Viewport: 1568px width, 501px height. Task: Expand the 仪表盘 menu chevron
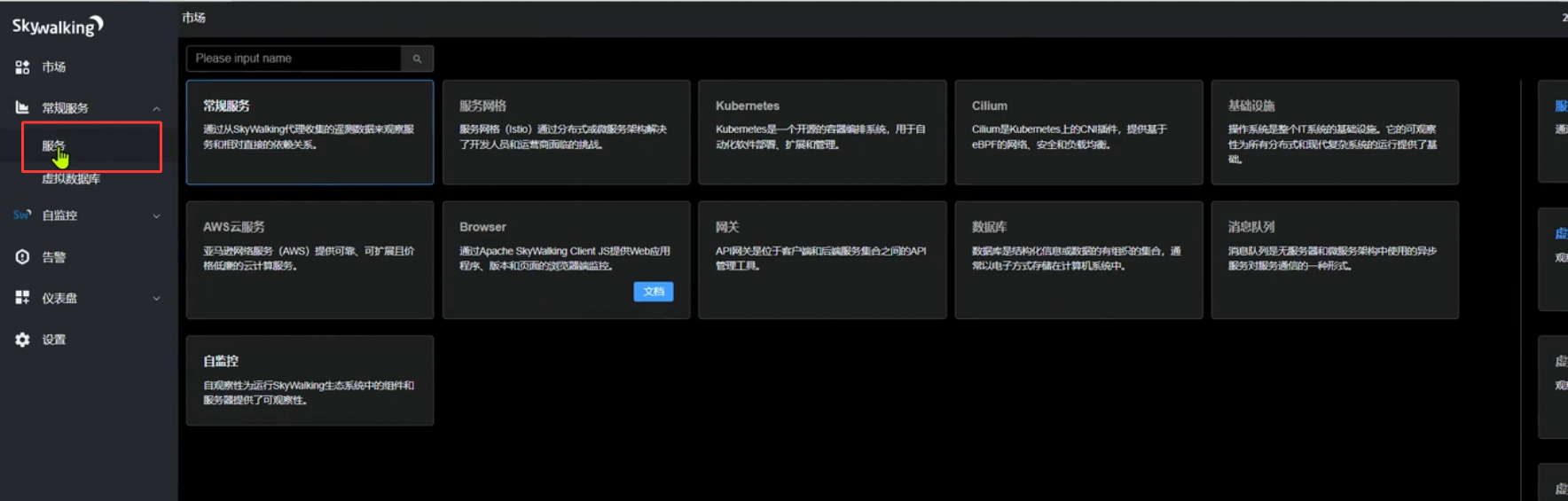point(157,298)
